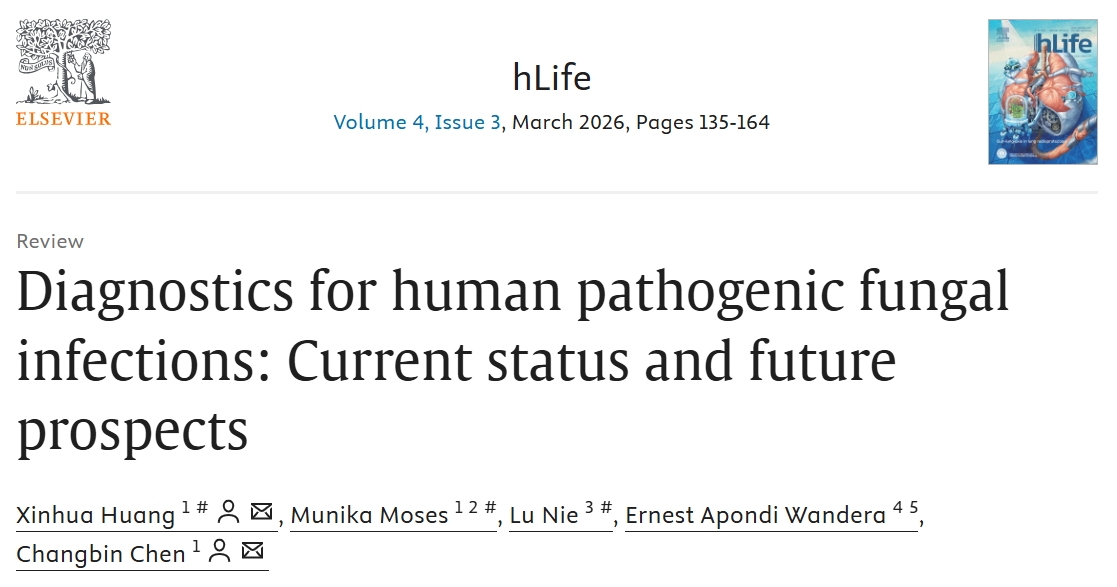Click the profile icon beside Xinhua Huang
The width and height of the screenshot is (1117, 587).
pyautogui.click(x=228, y=513)
